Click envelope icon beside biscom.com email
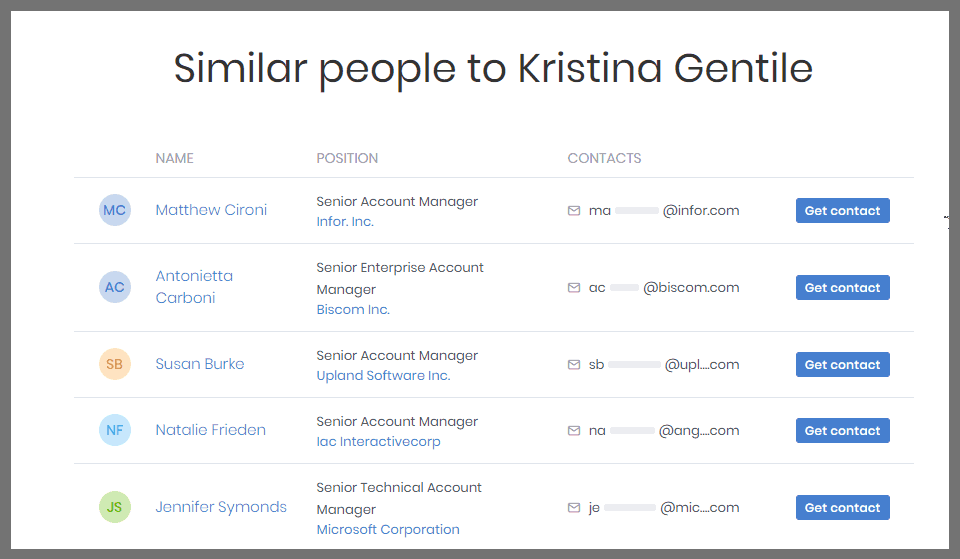The width and height of the screenshot is (960, 559). (574, 288)
